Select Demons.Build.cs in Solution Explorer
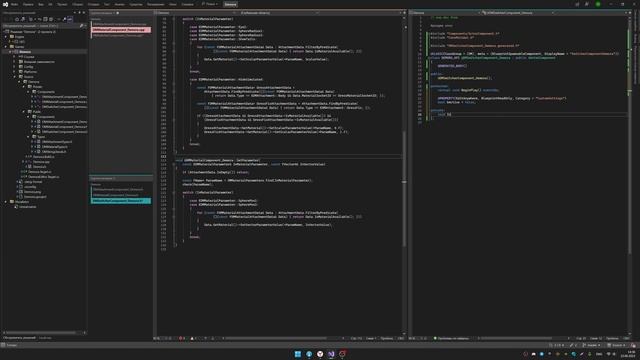 43,157
